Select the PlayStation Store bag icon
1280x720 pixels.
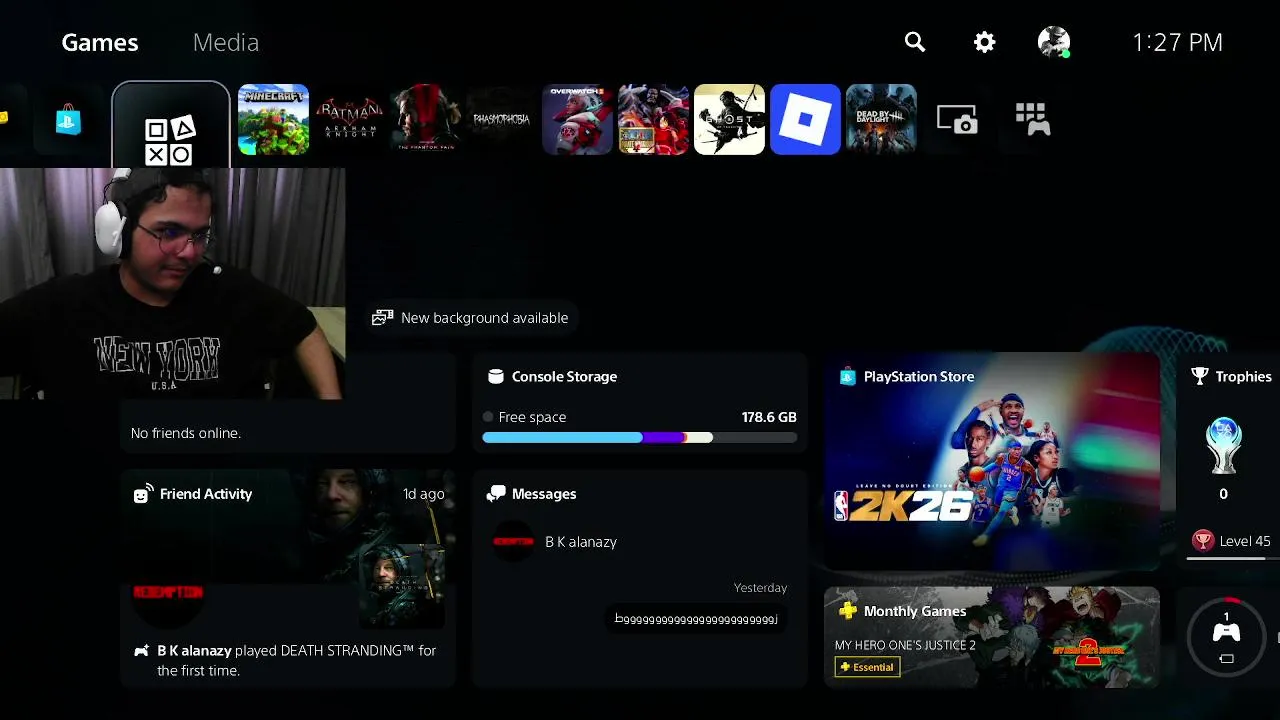(68, 121)
